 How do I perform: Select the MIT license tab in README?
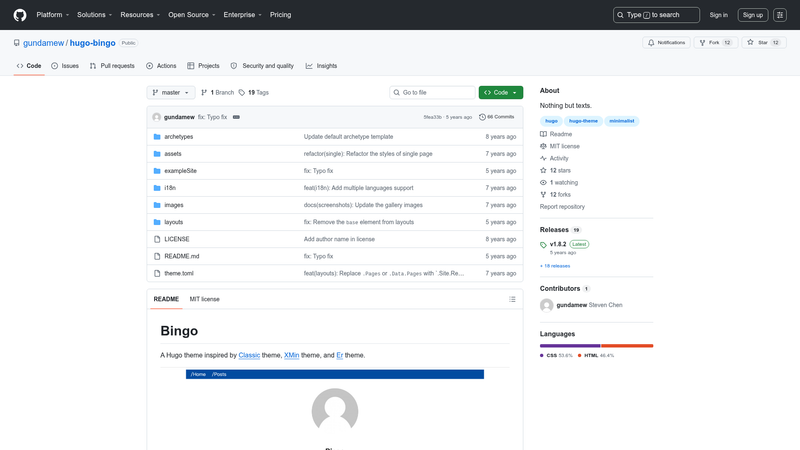pyautogui.click(x=205, y=299)
